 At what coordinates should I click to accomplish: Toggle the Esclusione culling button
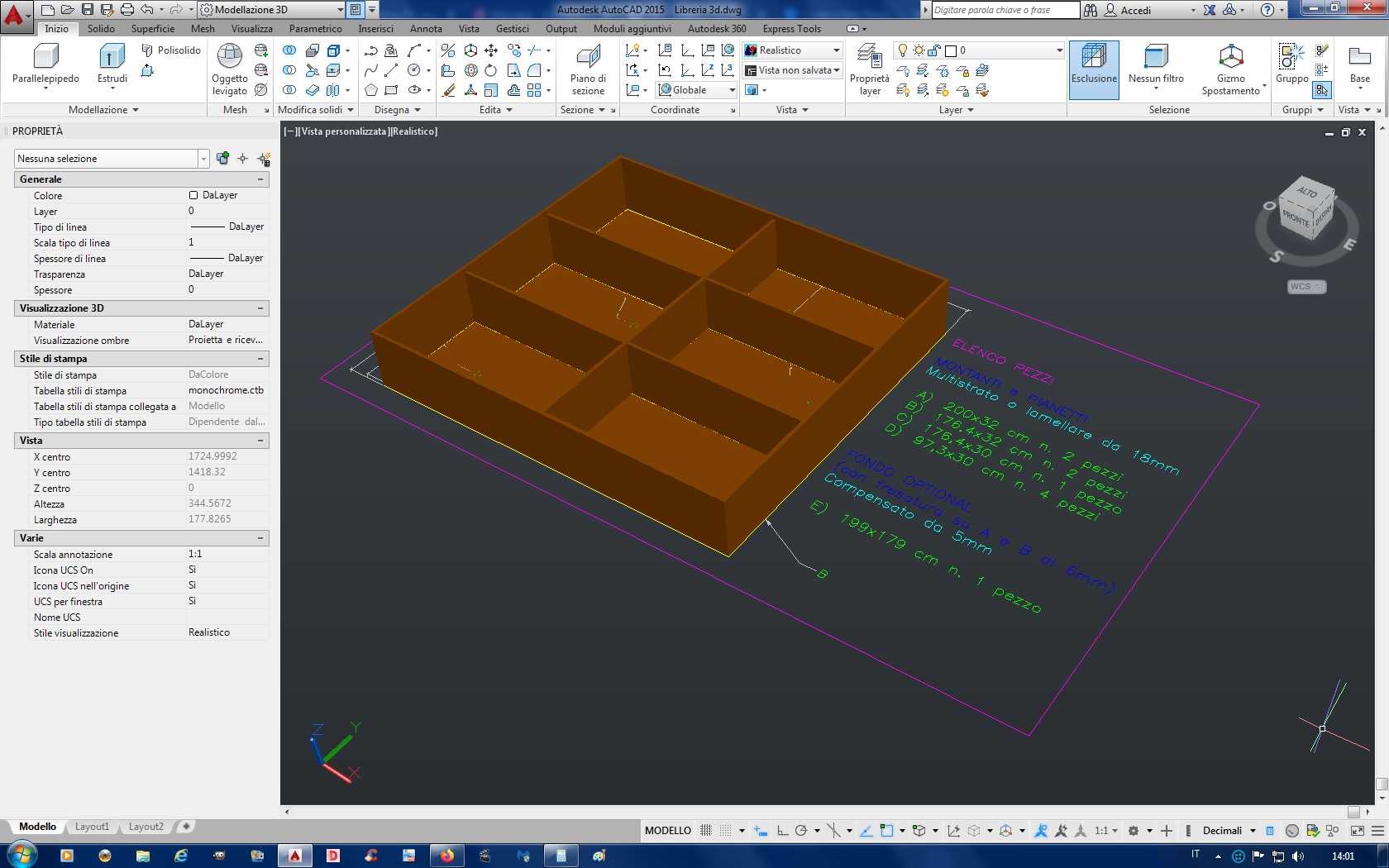(1094, 69)
